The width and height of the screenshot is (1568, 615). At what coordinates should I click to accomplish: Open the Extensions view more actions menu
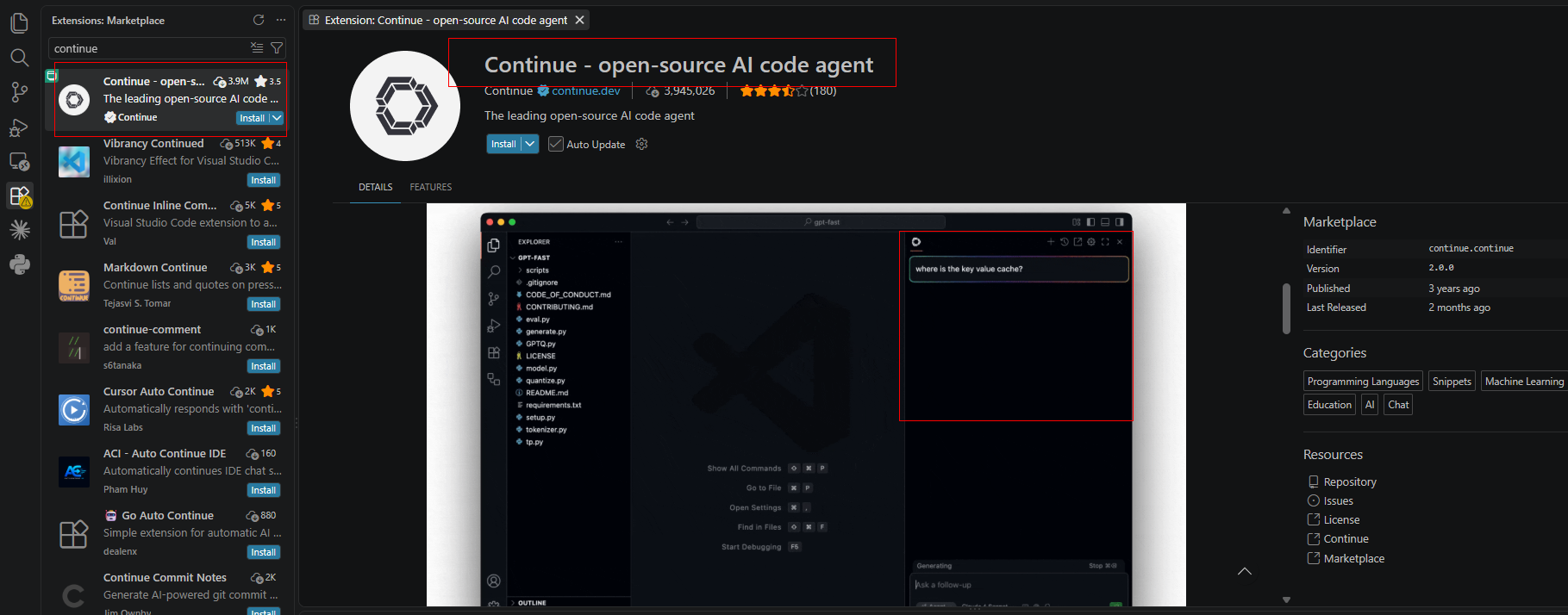pyautogui.click(x=280, y=20)
